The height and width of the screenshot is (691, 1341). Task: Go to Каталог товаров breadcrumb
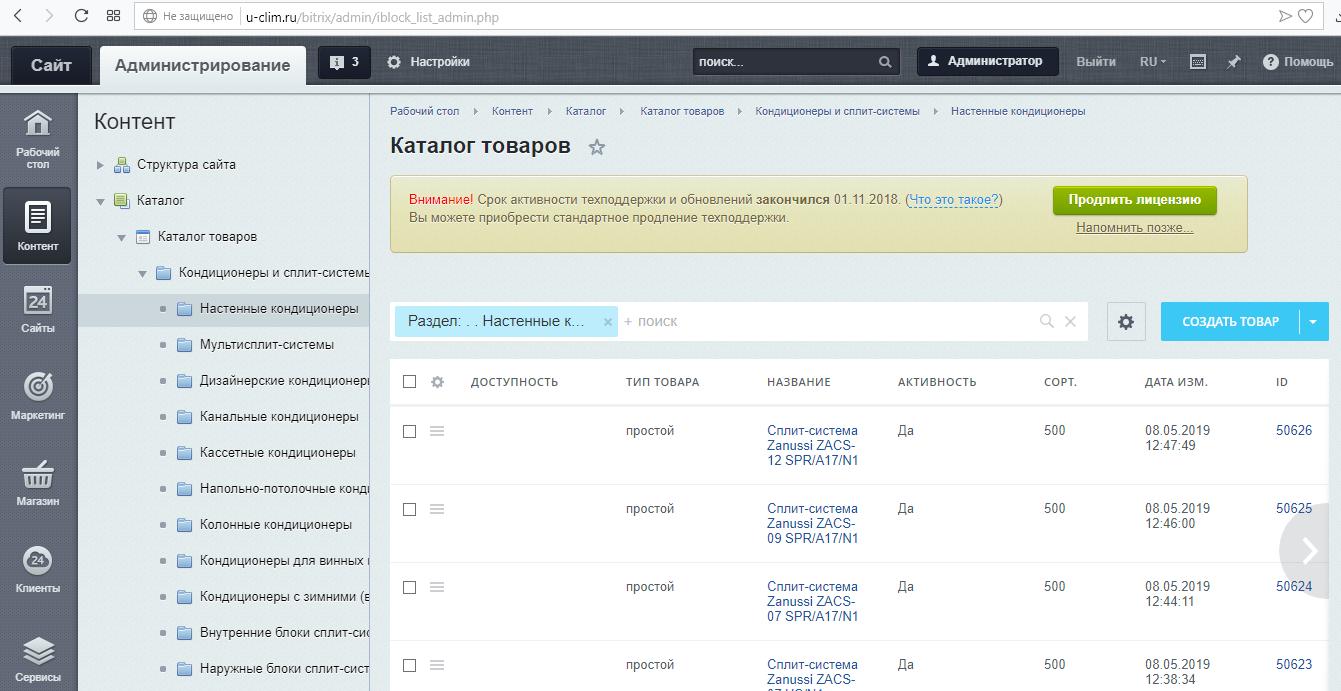pyautogui.click(x=682, y=111)
